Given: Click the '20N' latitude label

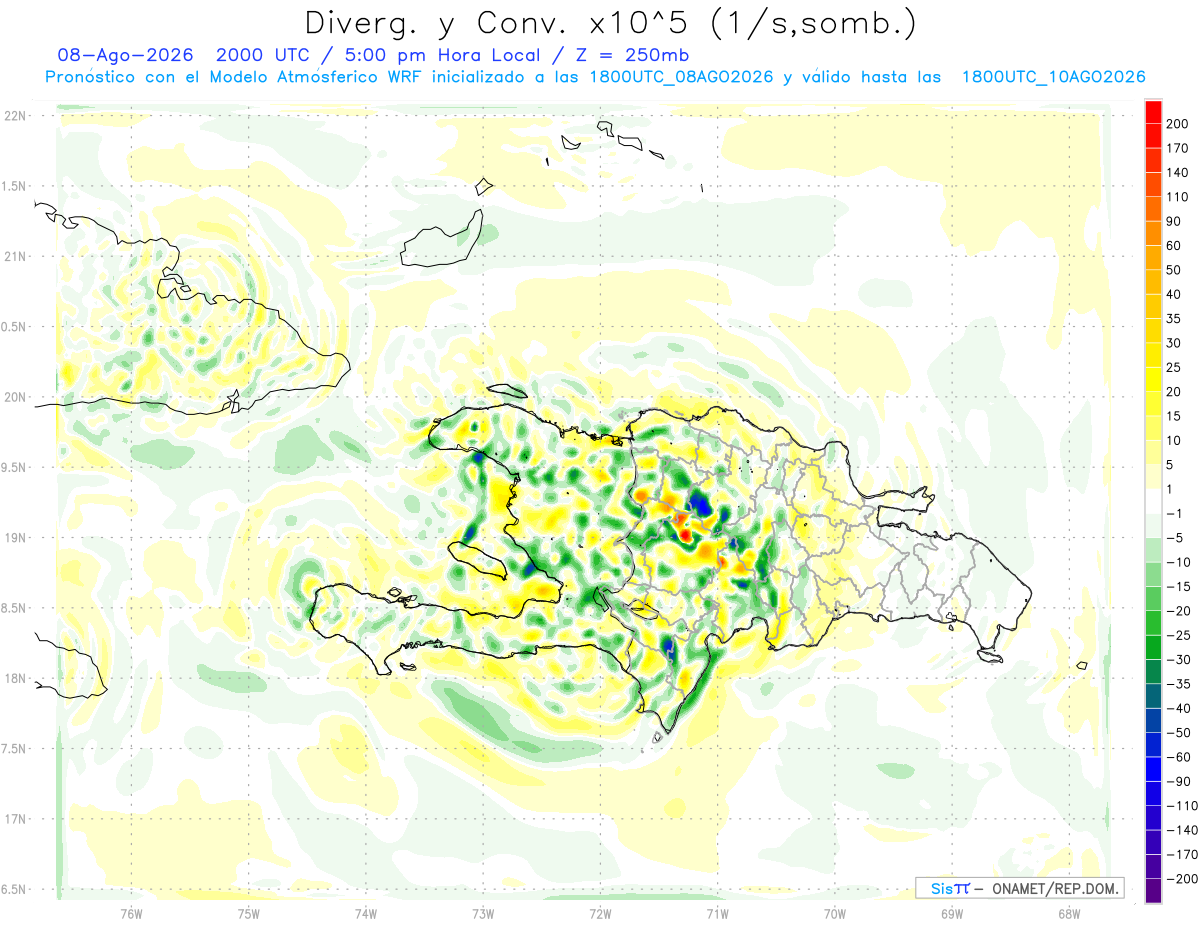Looking at the screenshot, I should coord(14,397).
